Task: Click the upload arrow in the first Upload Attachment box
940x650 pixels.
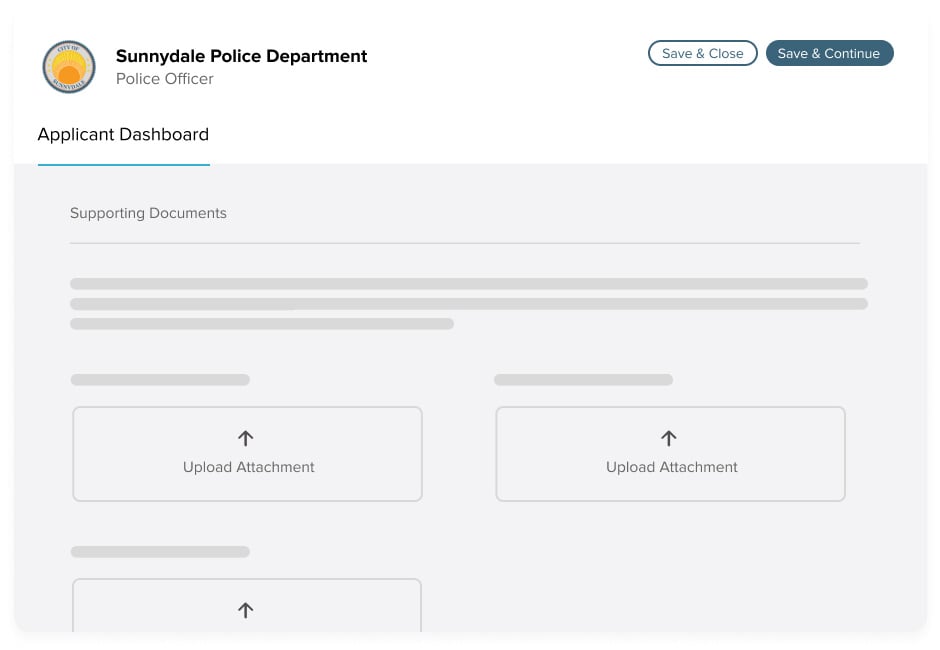Action: [246, 438]
